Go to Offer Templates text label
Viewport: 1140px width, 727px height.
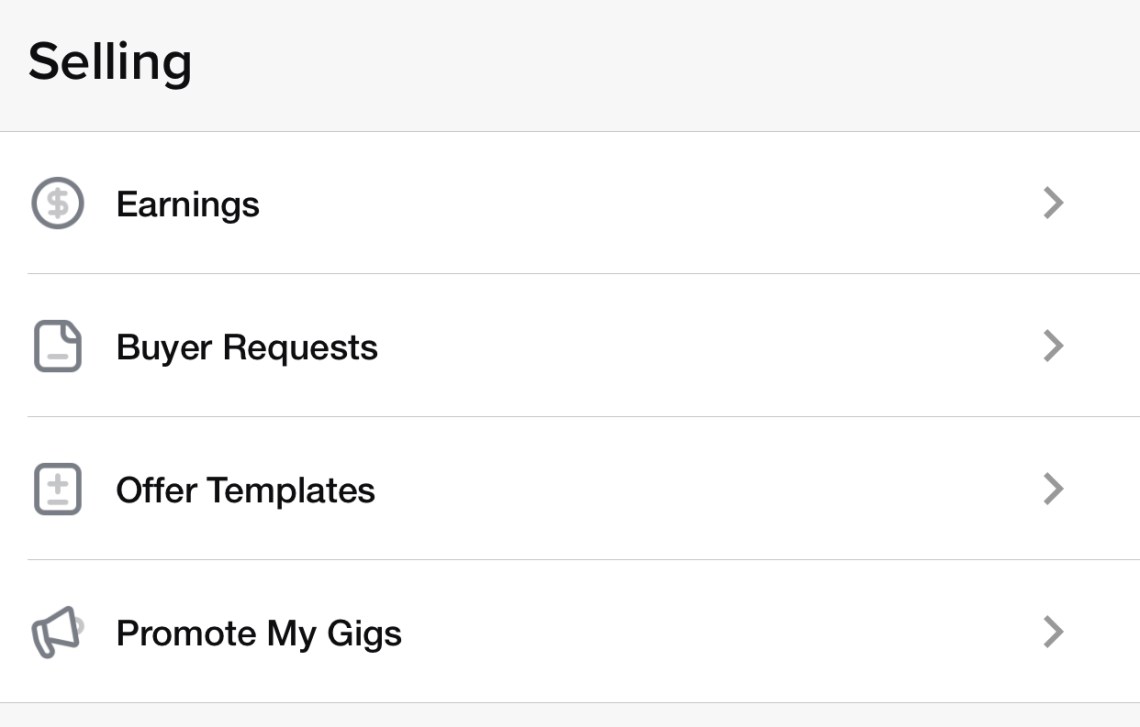(x=246, y=490)
